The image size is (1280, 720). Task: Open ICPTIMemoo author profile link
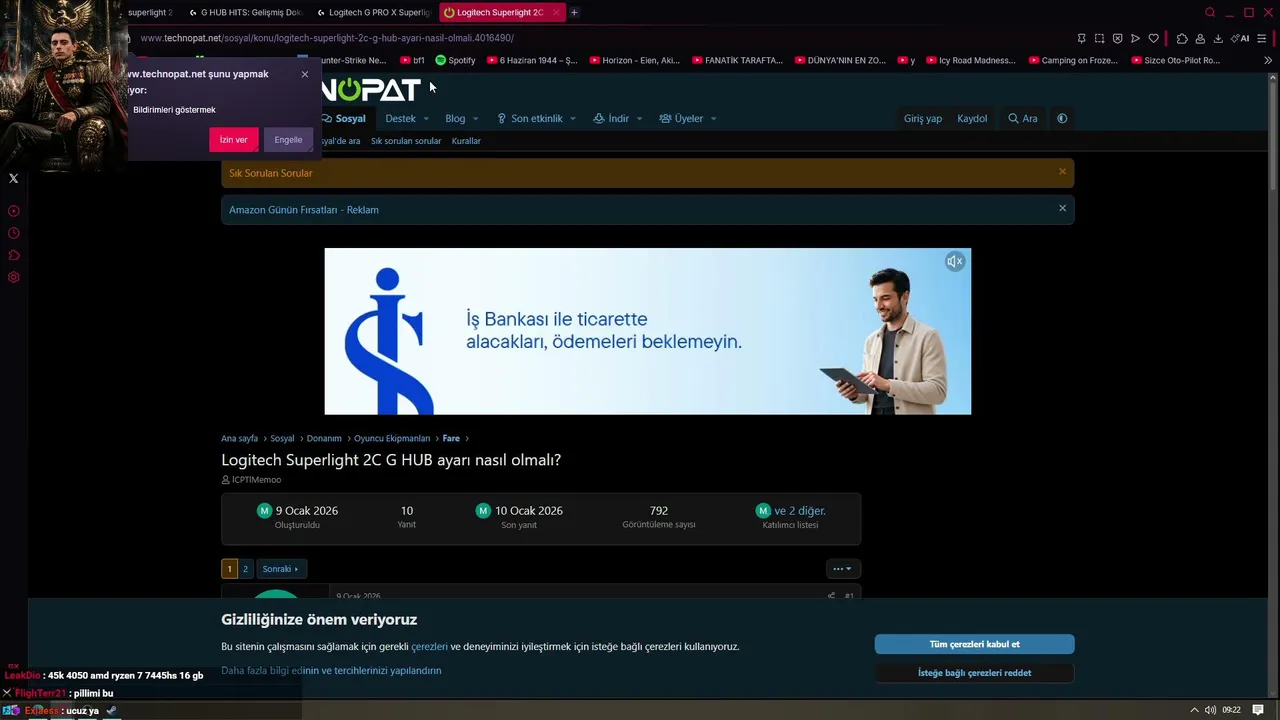256,480
